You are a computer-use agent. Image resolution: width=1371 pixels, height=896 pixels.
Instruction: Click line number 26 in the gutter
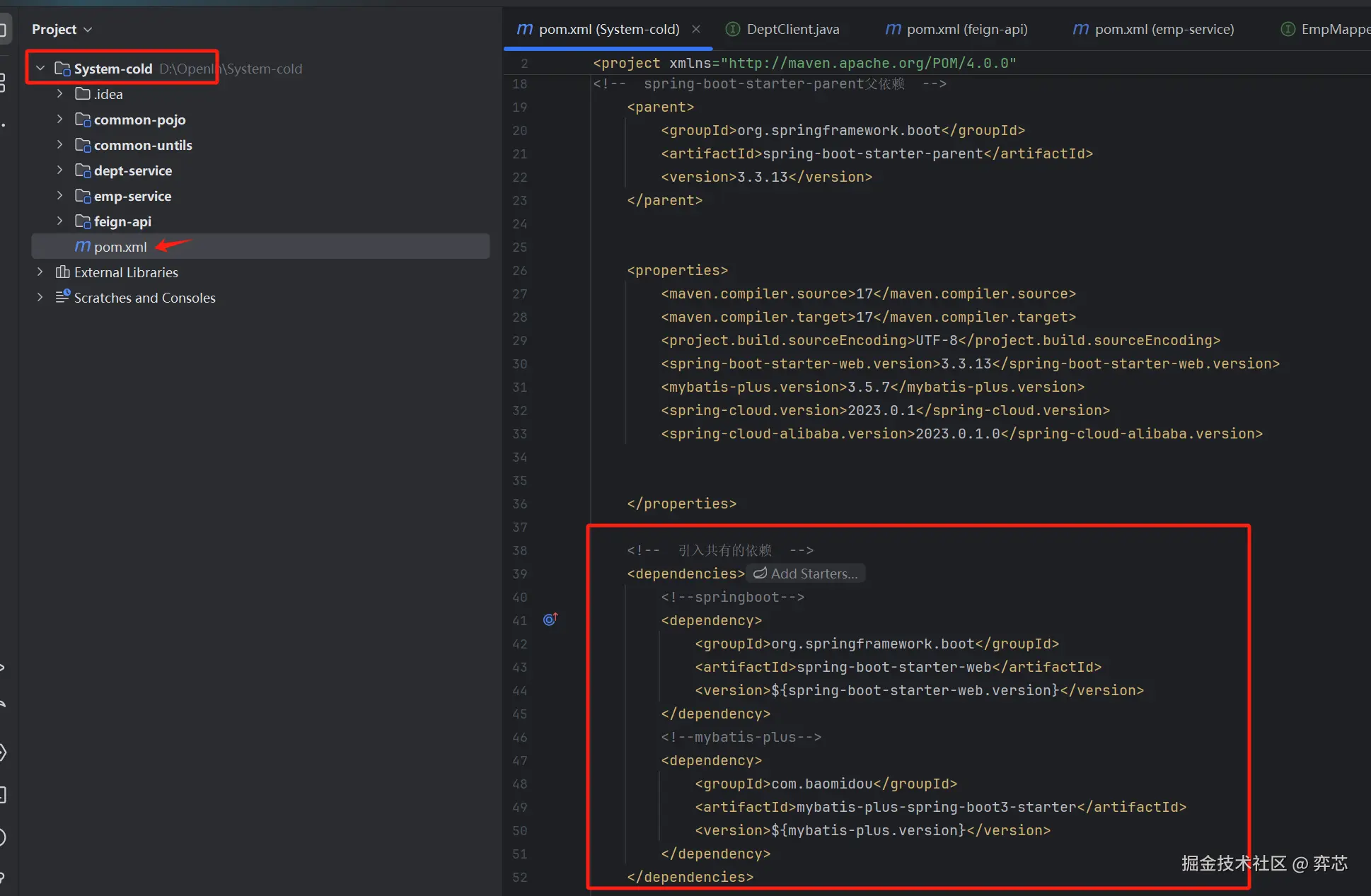(520, 270)
